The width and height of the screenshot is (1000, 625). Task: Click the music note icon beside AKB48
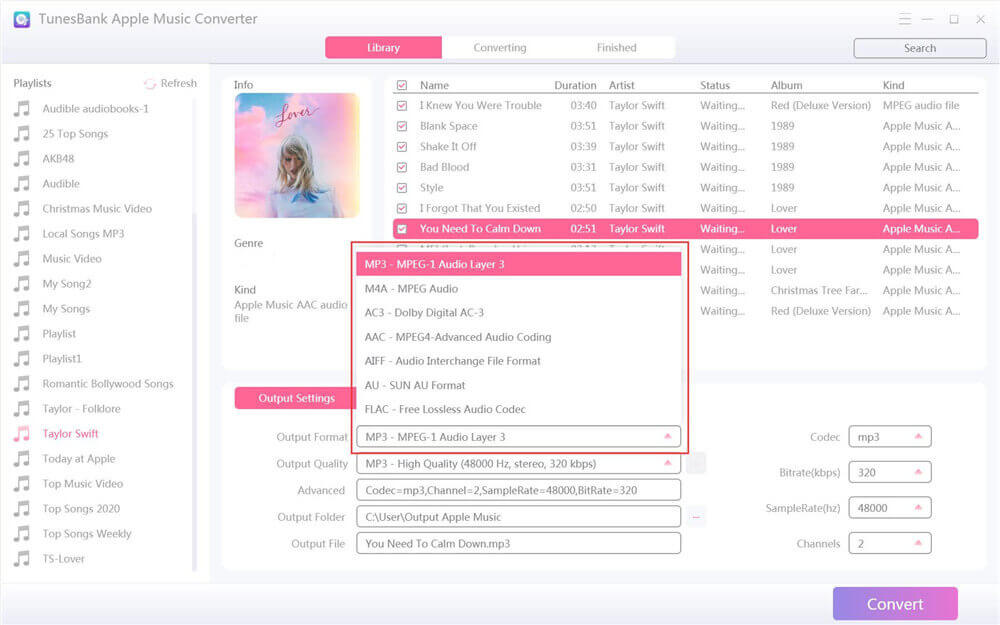tap(22, 158)
